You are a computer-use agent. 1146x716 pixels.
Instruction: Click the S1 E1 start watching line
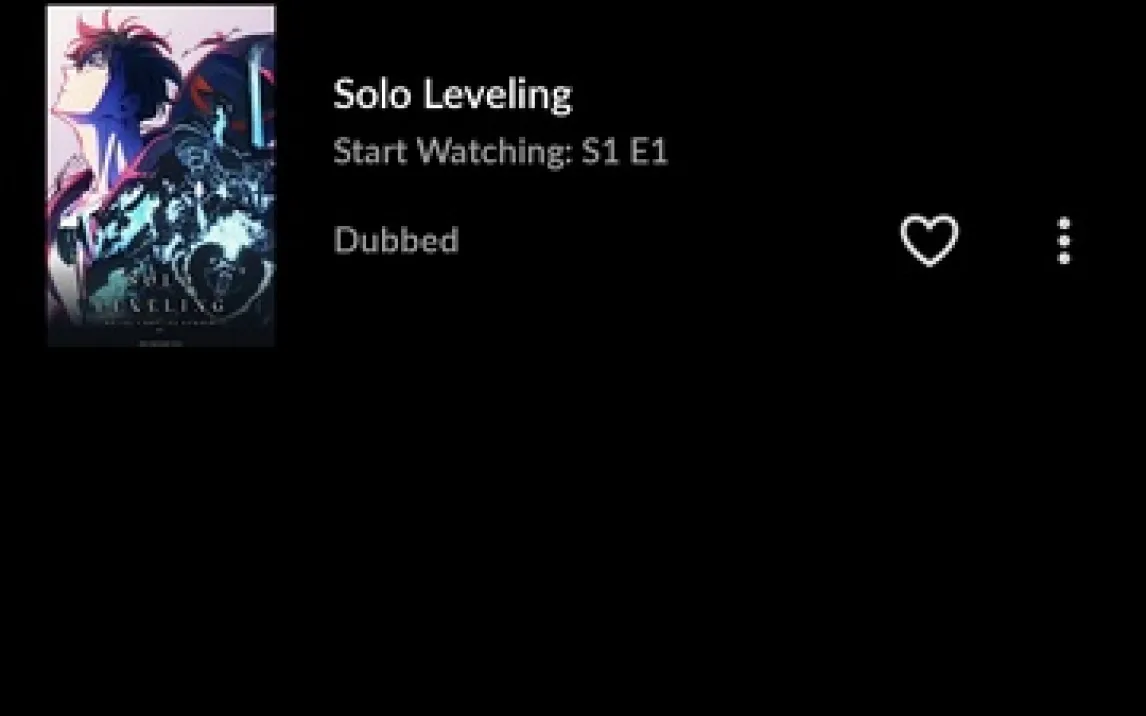pyautogui.click(x=501, y=151)
